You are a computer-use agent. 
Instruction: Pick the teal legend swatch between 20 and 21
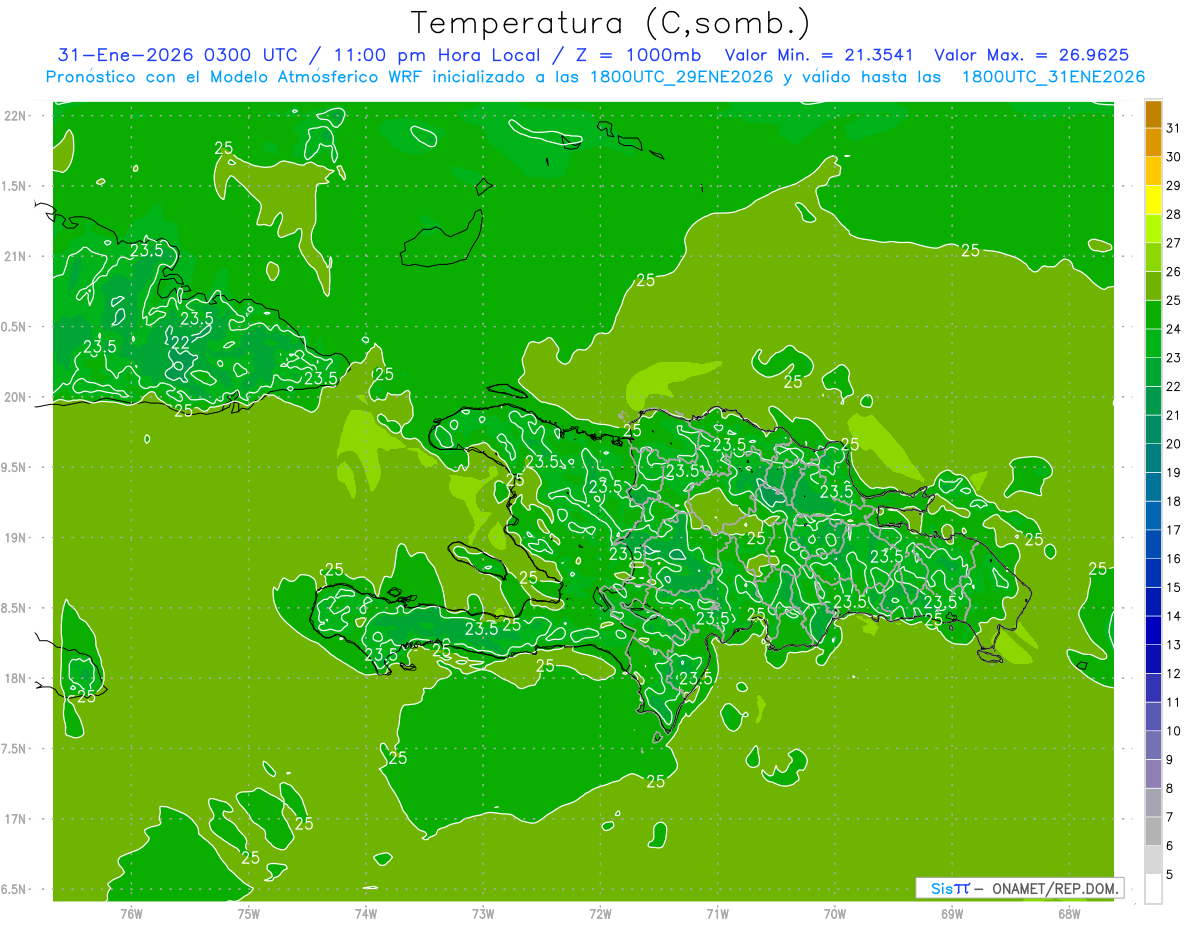click(x=1153, y=430)
